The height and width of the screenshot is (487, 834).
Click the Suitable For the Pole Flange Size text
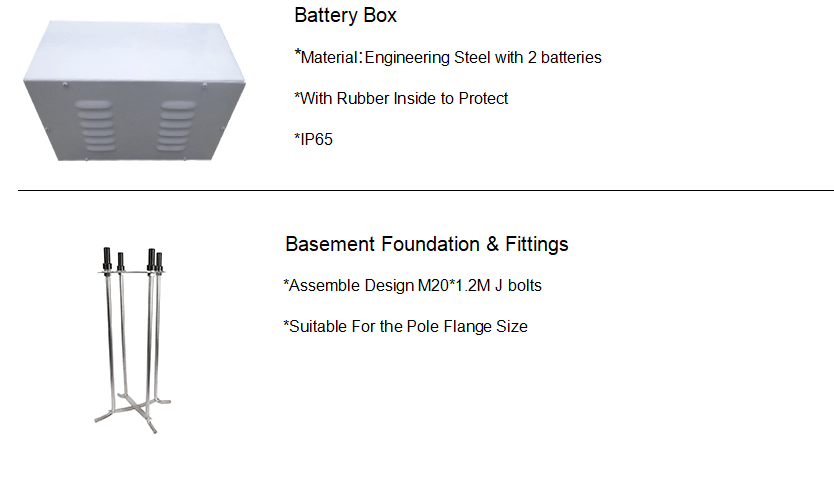[x=405, y=326]
